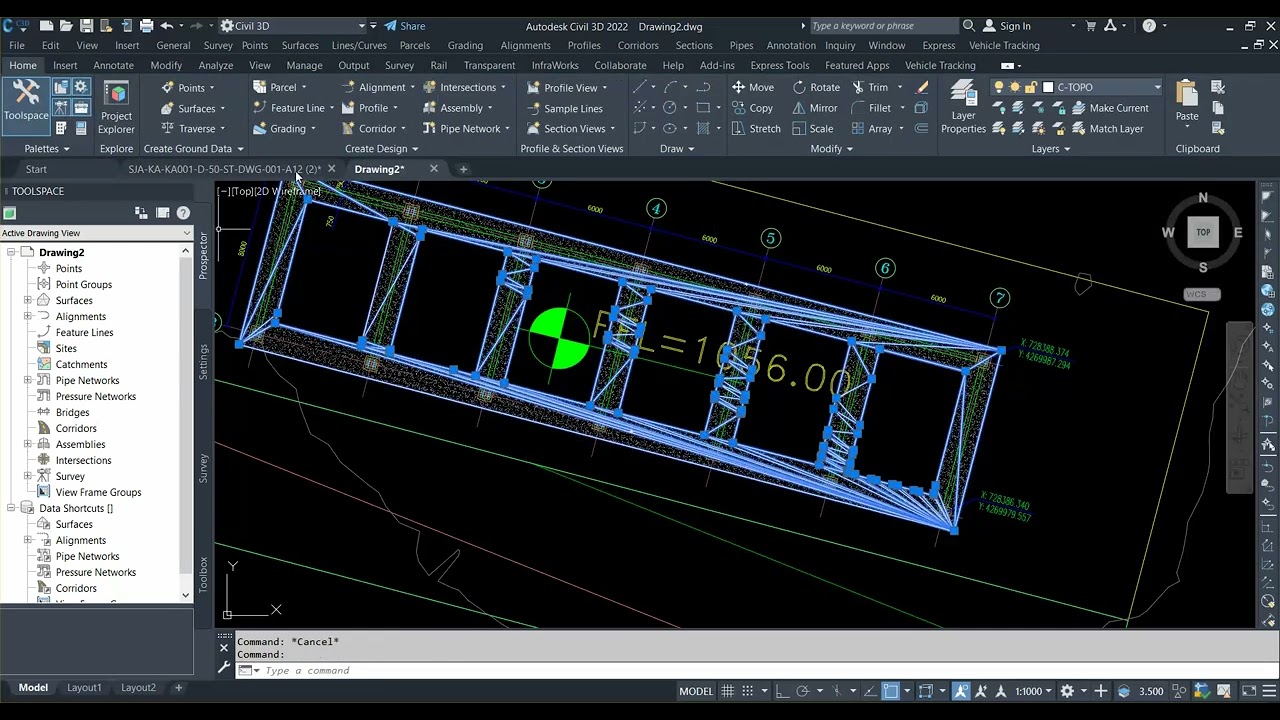The image size is (1280, 720).
Task: Add new drawing tab with plus
Action: [463, 169]
